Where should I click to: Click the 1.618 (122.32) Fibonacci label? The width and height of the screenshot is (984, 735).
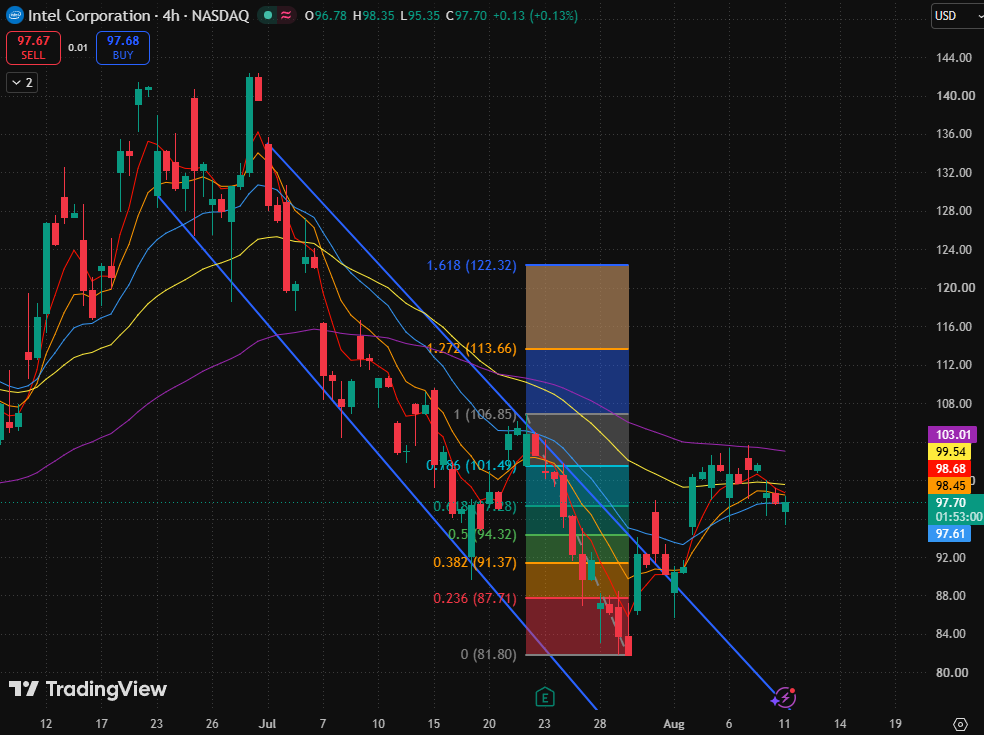click(x=471, y=266)
